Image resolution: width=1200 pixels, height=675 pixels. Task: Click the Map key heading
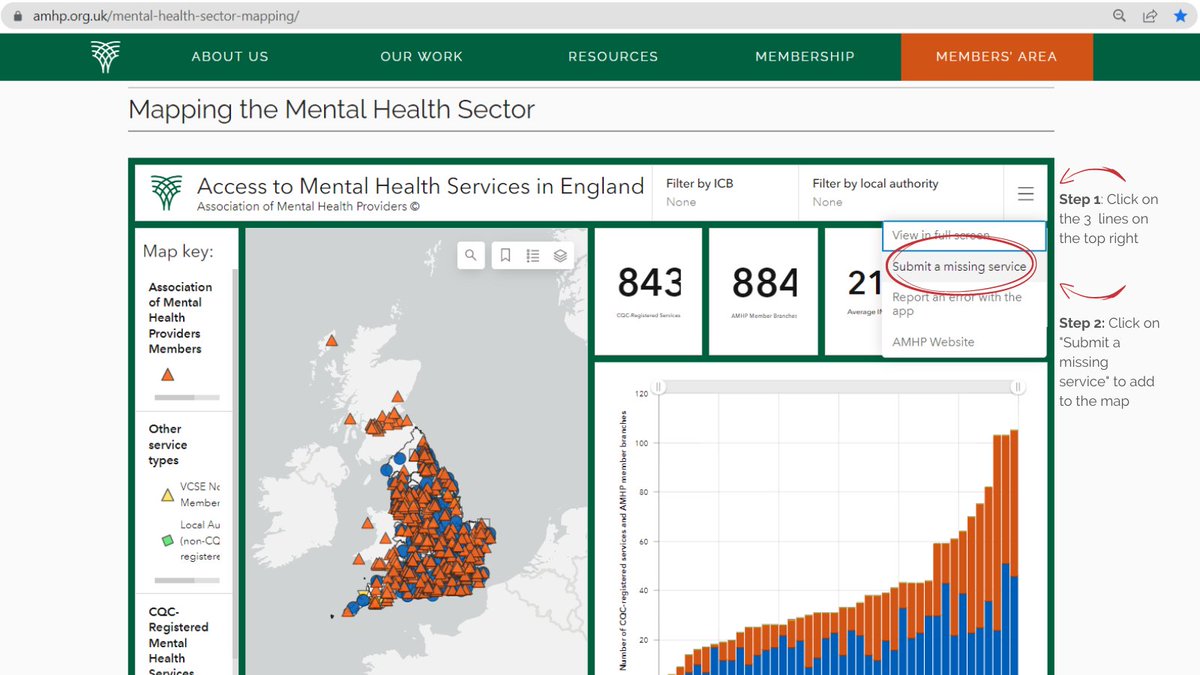point(178,251)
